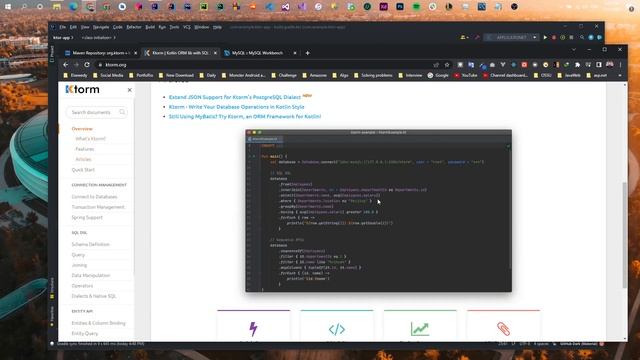
Task: Open Windows Start menu
Action: point(8,7)
